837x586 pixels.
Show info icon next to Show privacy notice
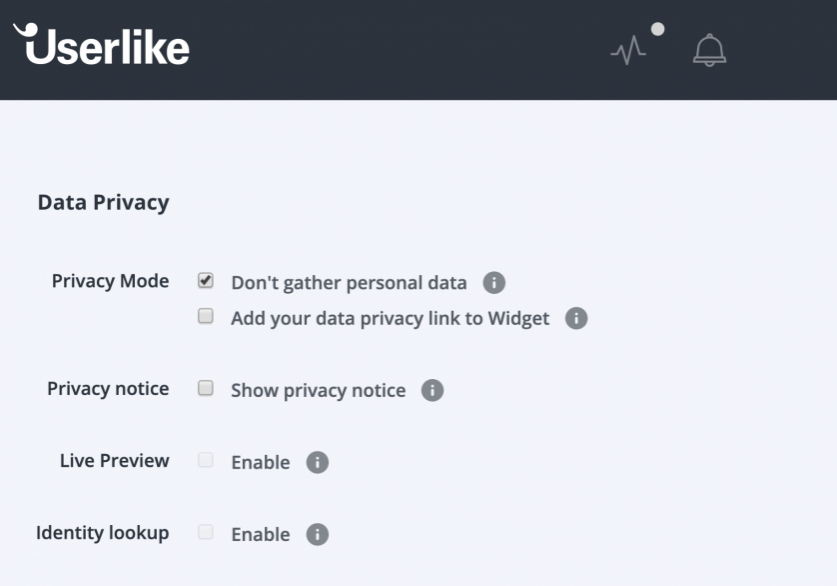click(432, 390)
